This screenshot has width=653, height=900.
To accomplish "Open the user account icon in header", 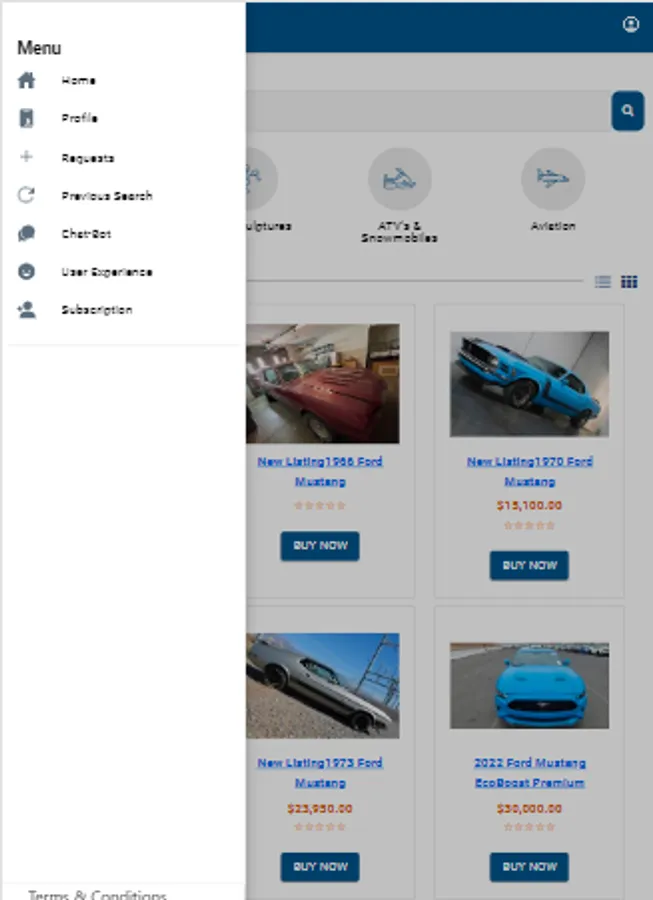I will pos(631,25).
